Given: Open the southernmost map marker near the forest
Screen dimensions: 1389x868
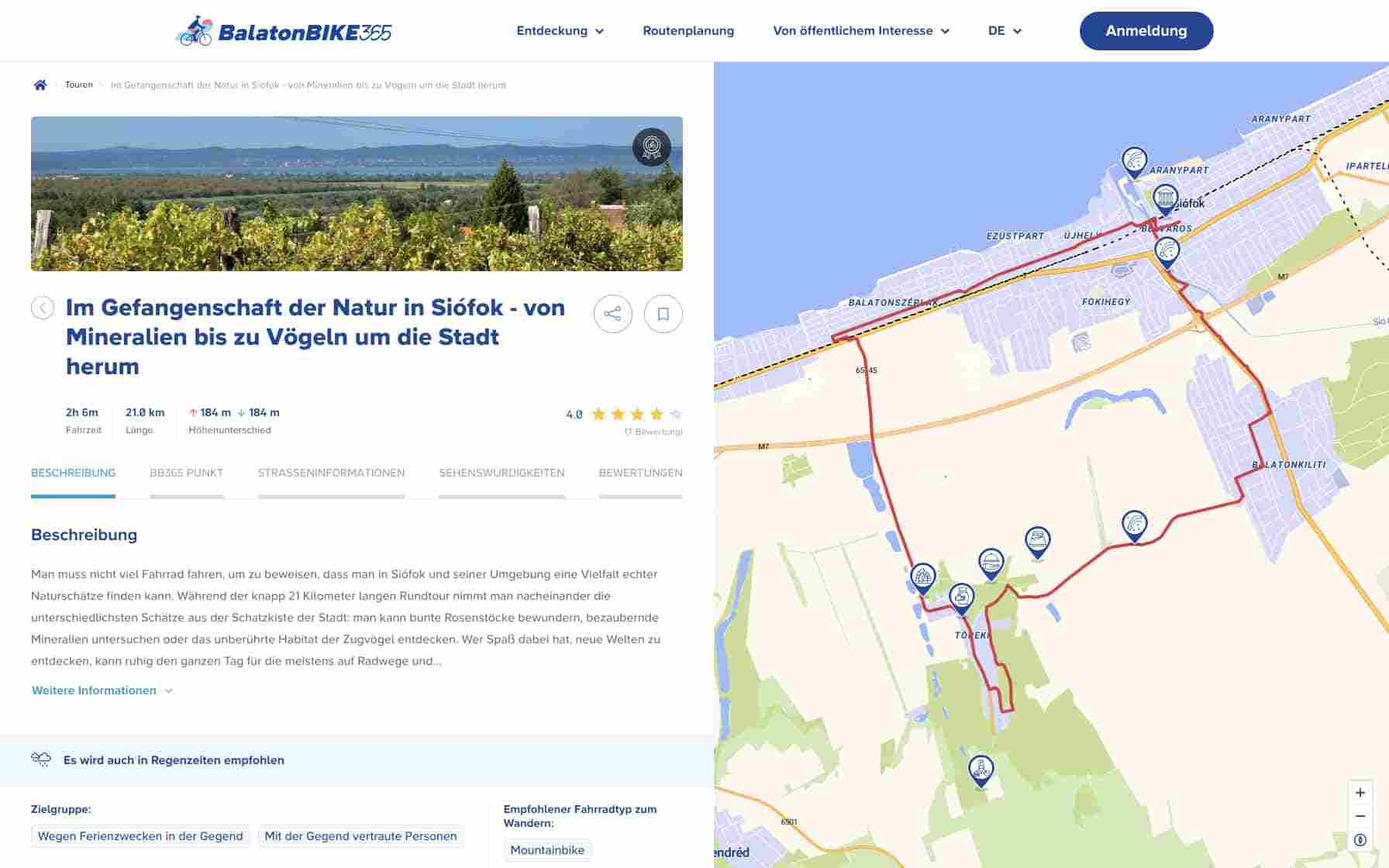Looking at the screenshot, I should pyautogui.click(x=981, y=770).
